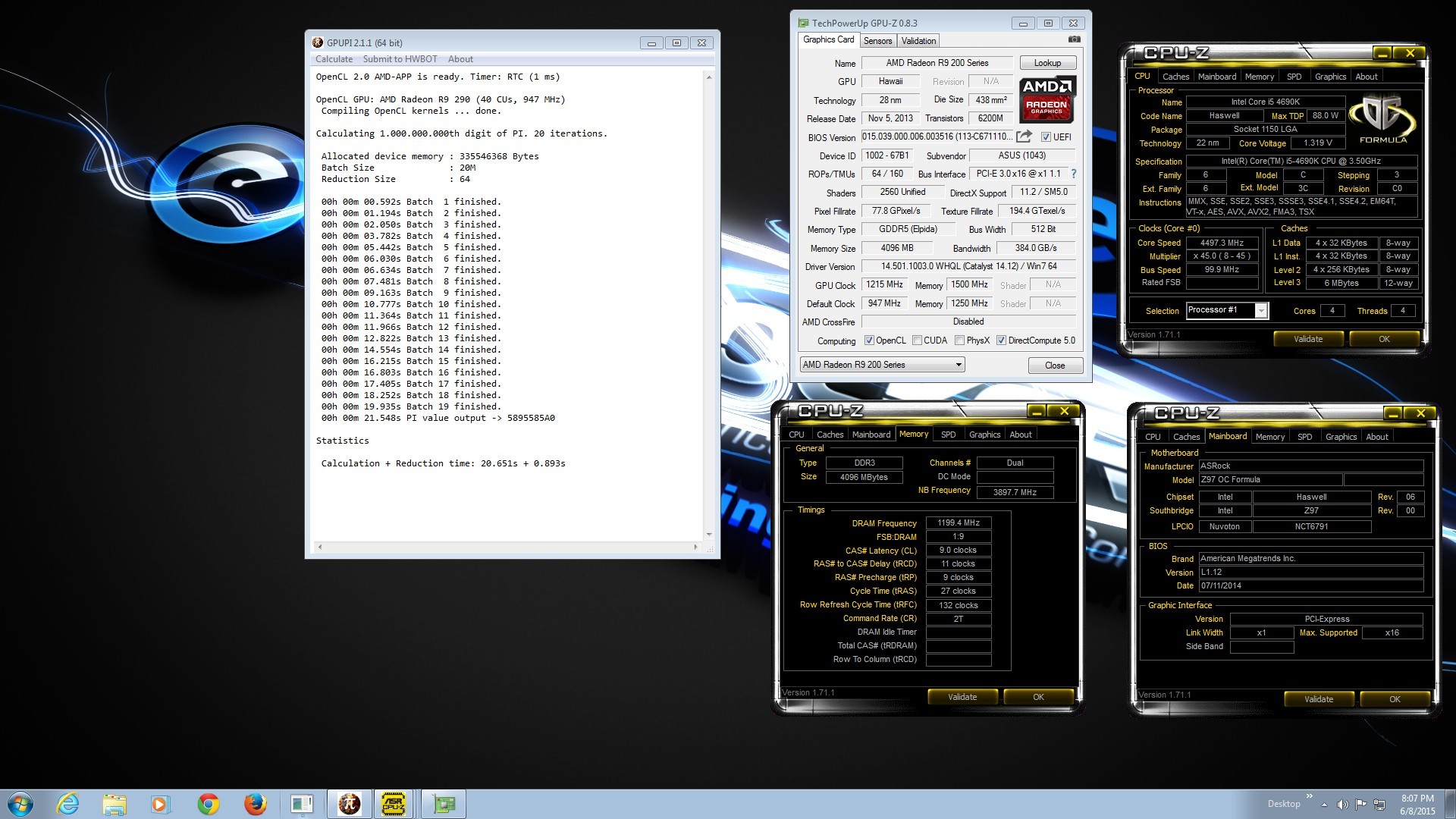Open Google Chrome from taskbar

pyautogui.click(x=208, y=804)
